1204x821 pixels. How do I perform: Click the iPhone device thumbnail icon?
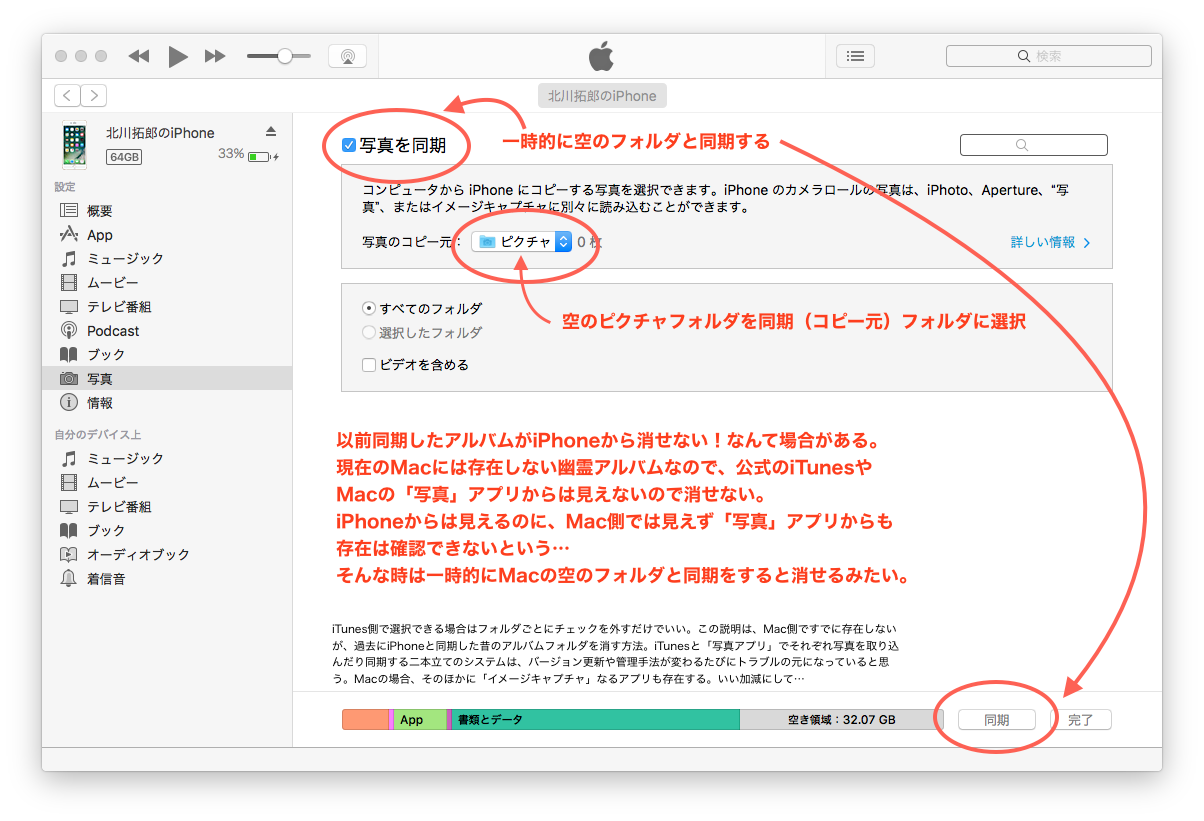click(74, 145)
